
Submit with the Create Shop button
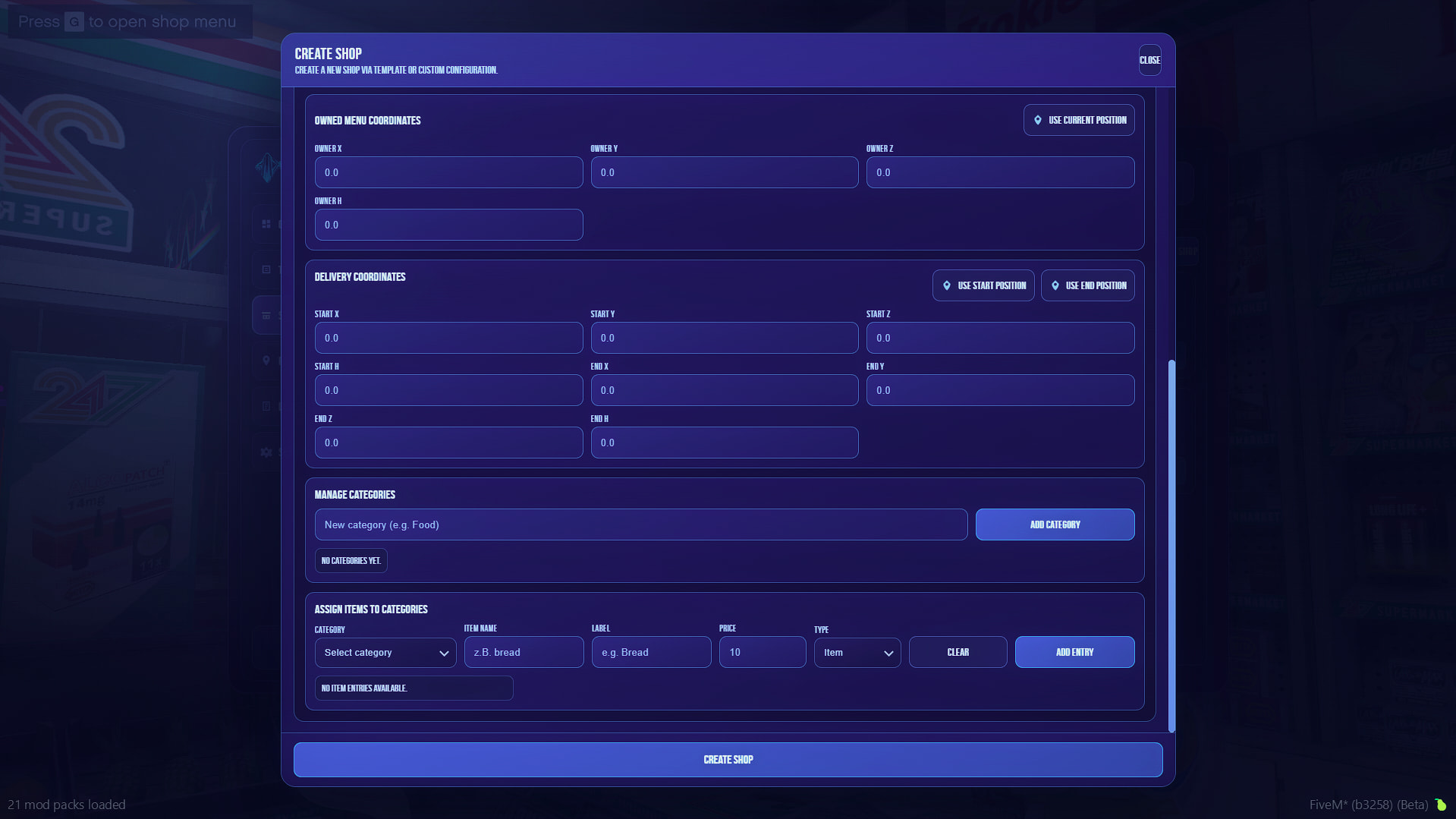click(x=728, y=760)
